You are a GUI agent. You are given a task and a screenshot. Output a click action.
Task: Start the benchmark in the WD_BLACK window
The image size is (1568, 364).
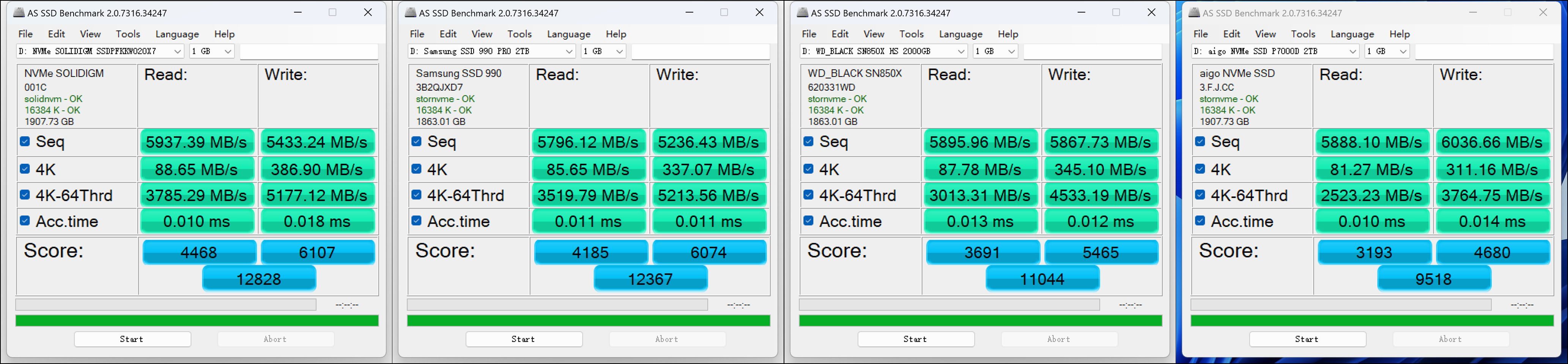tap(916, 339)
